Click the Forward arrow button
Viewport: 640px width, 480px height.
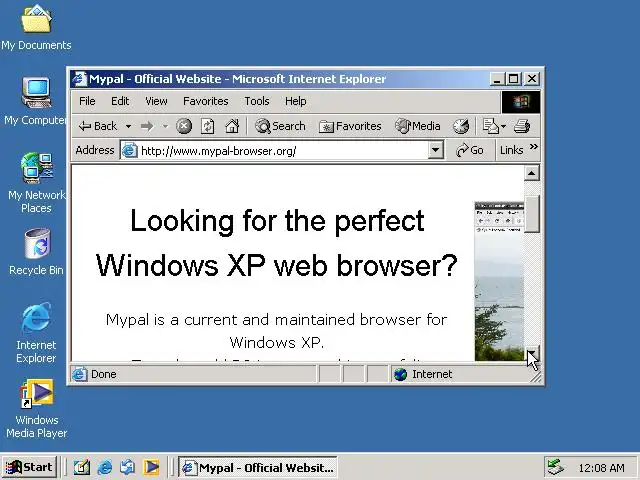tap(147, 127)
